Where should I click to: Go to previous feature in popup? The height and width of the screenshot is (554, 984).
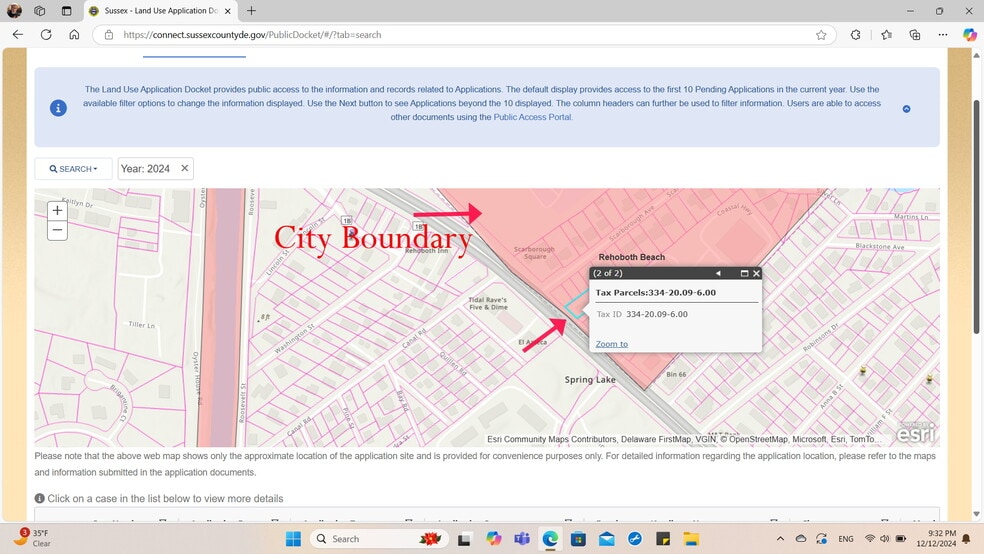pyautogui.click(x=718, y=273)
